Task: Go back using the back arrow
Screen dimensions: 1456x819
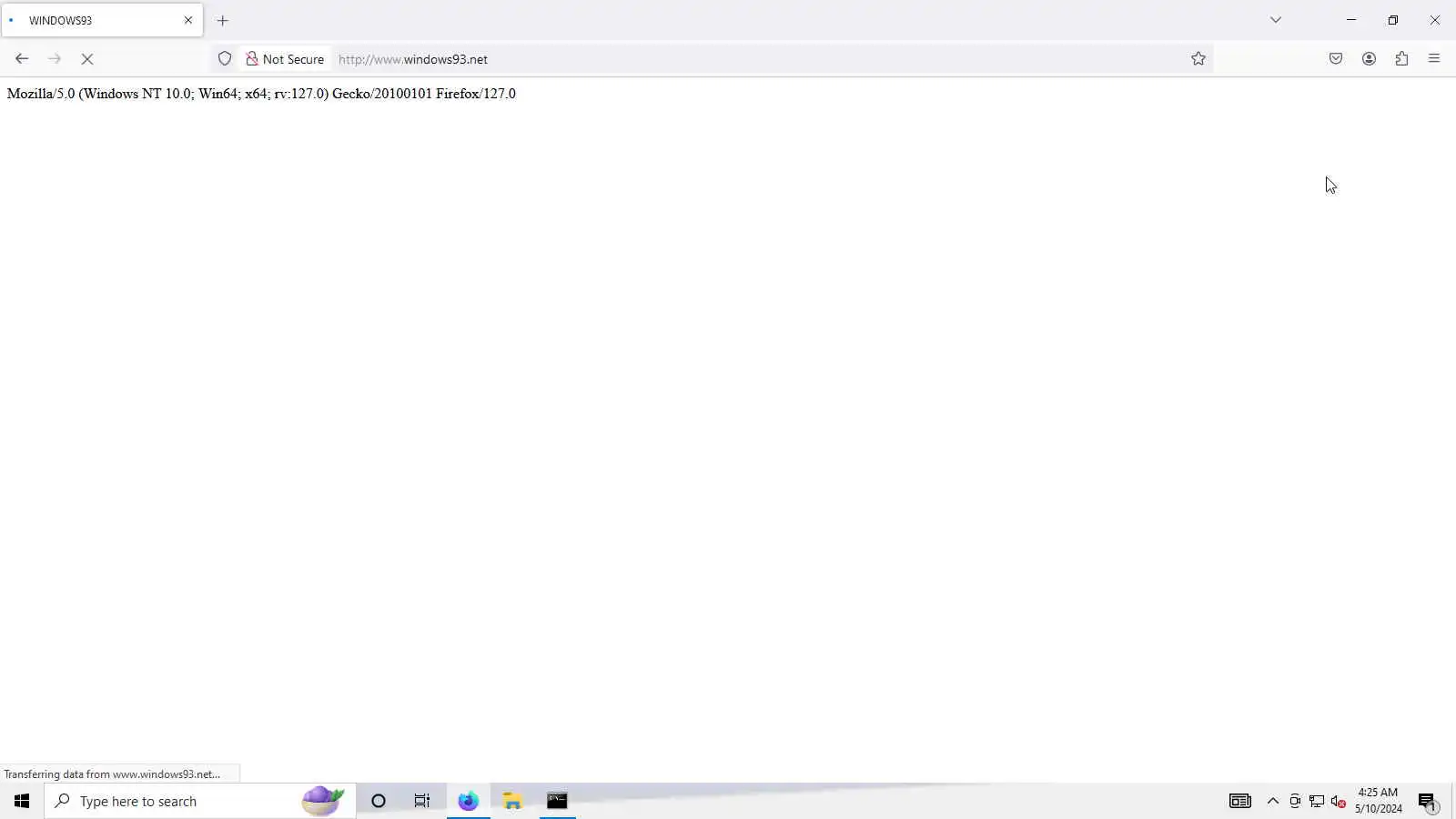Action: (x=22, y=59)
